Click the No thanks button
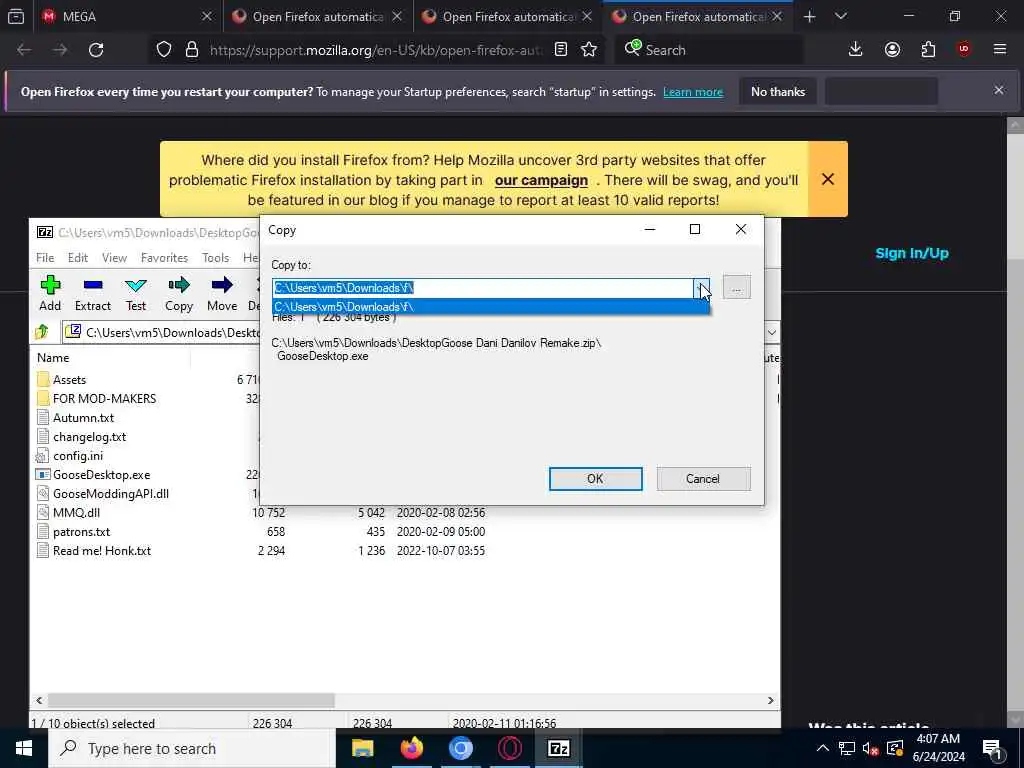The width and height of the screenshot is (1024, 768). tap(778, 92)
